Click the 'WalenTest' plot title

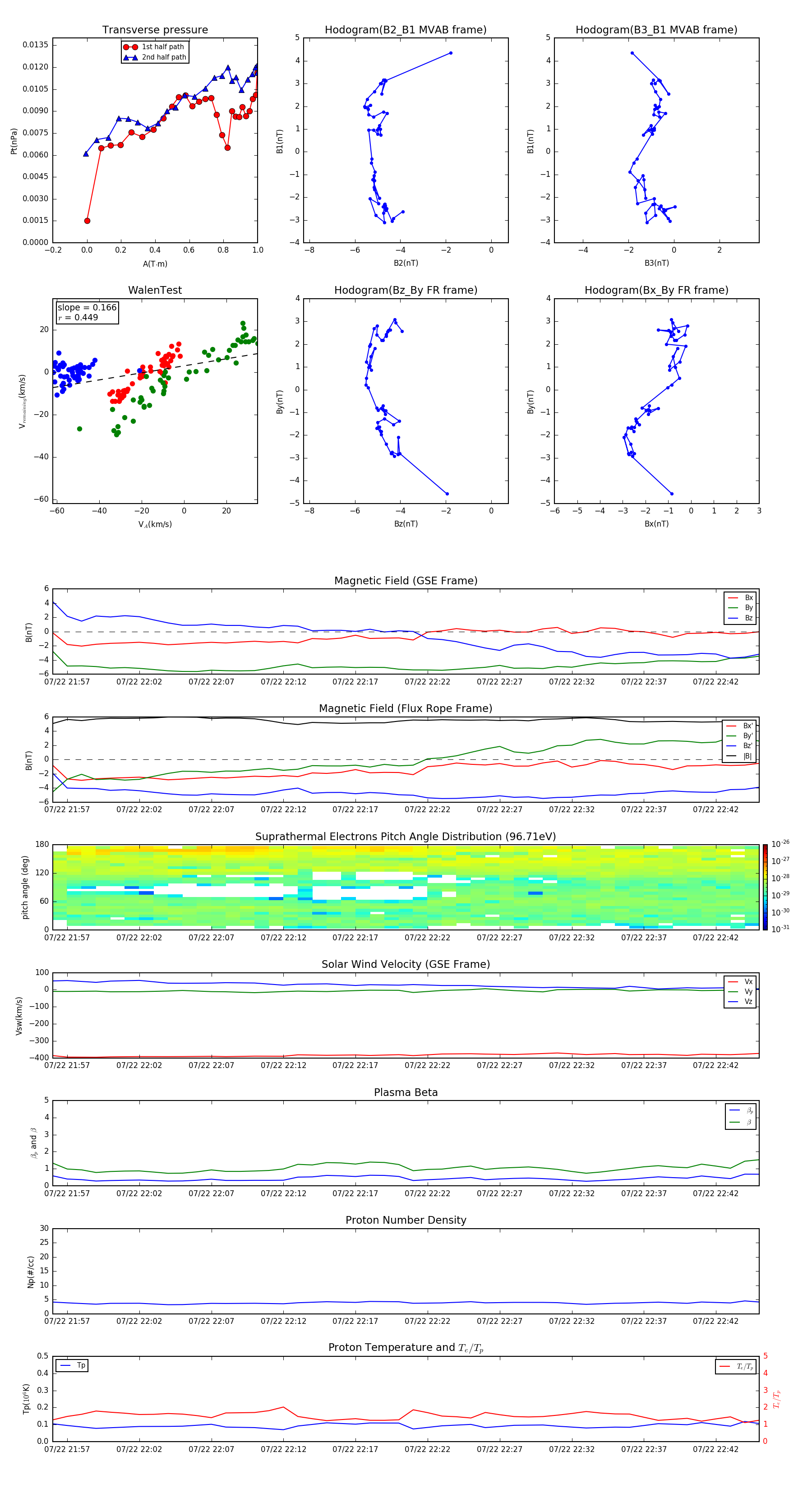coord(155,290)
